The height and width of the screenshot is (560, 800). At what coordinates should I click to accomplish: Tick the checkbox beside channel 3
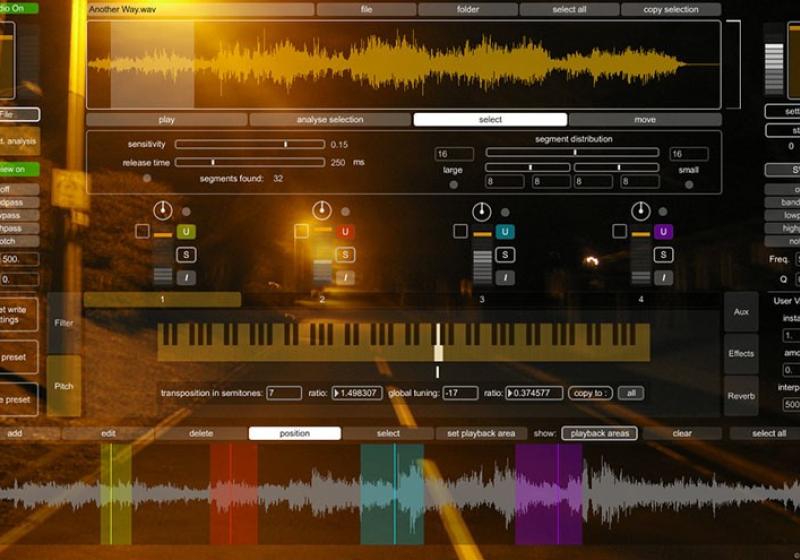tap(460, 231)
